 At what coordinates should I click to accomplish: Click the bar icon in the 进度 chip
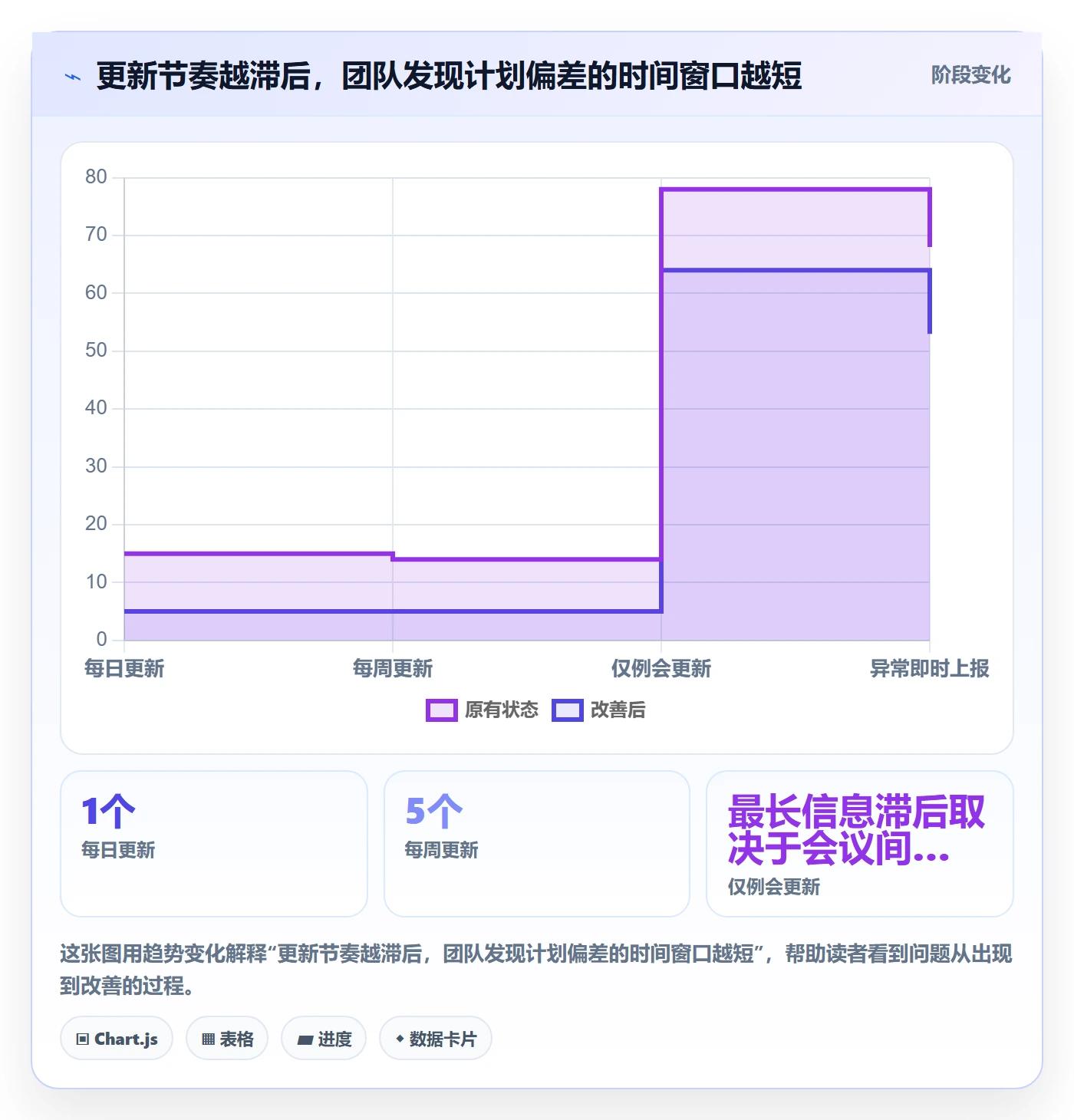pos(305,1040)
